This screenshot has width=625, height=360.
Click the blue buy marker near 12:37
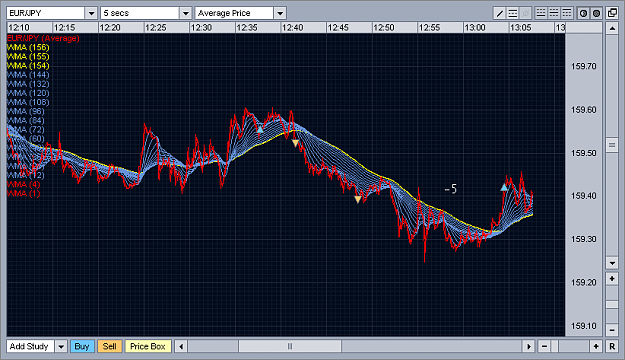click(260, 130)
